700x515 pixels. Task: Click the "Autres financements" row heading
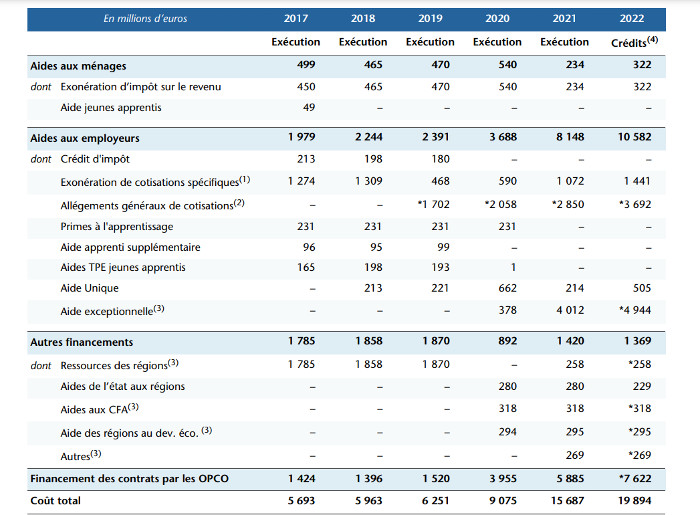coord(82,342)
